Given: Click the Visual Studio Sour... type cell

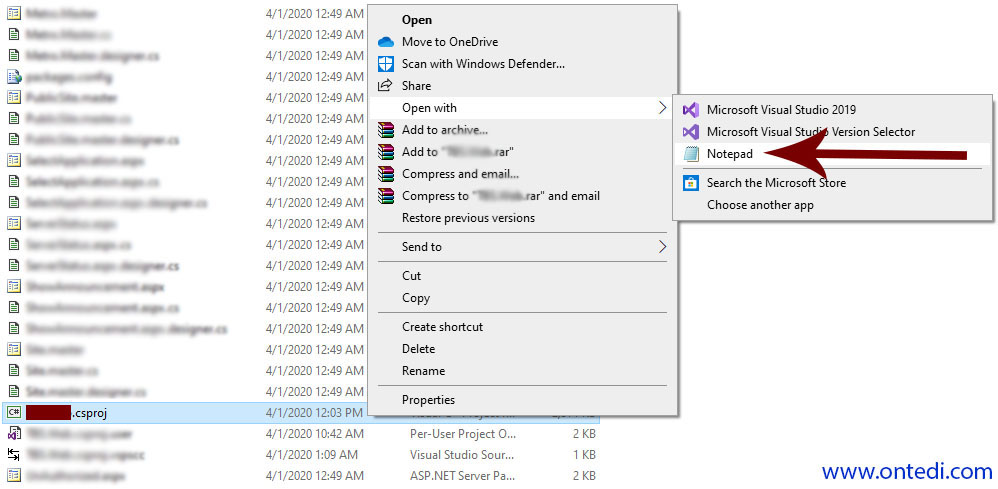Looking at the screenshot, I should [462, 455].
